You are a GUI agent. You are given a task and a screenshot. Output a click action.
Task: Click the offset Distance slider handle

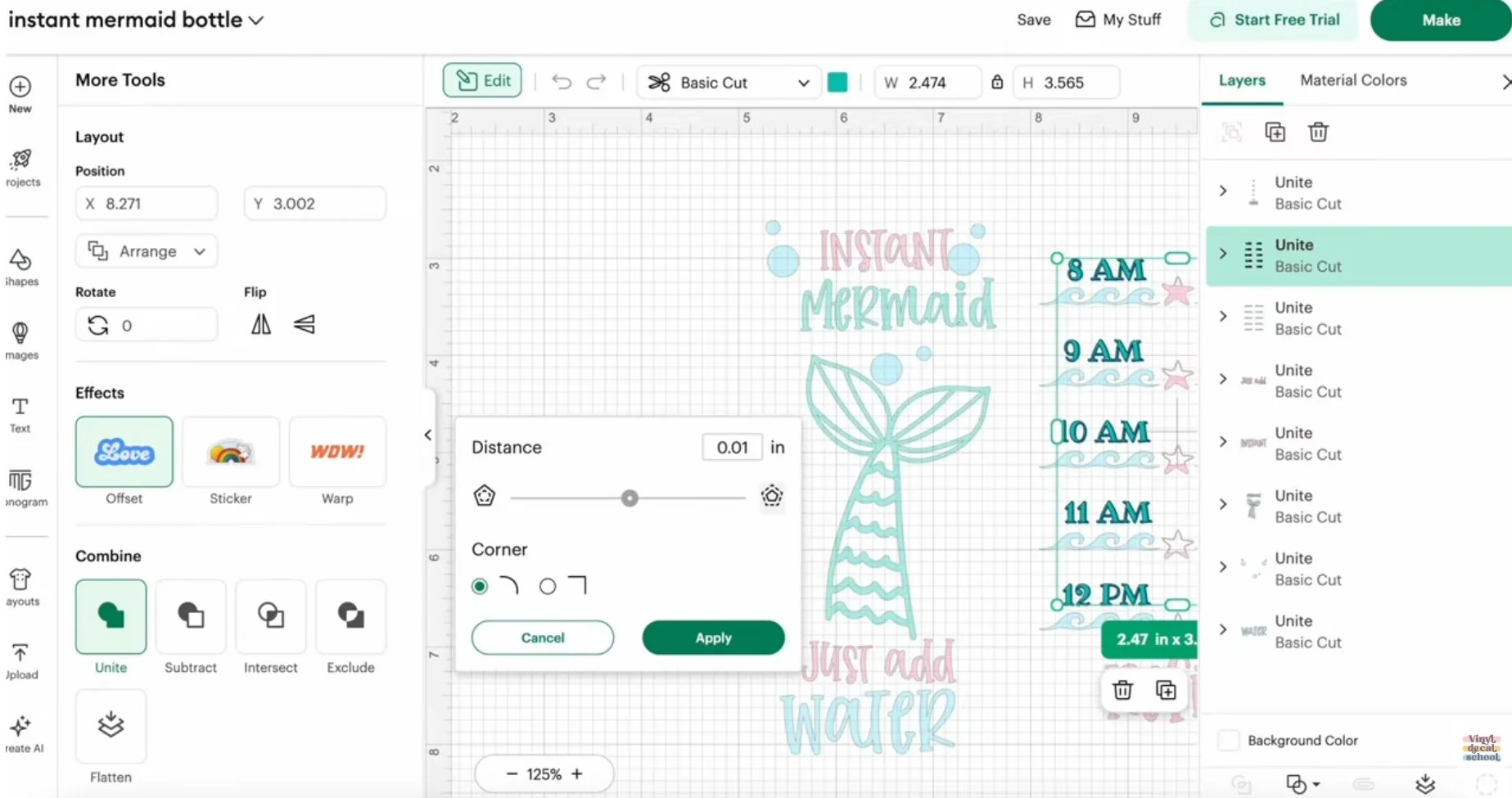(x=630, y=498)
